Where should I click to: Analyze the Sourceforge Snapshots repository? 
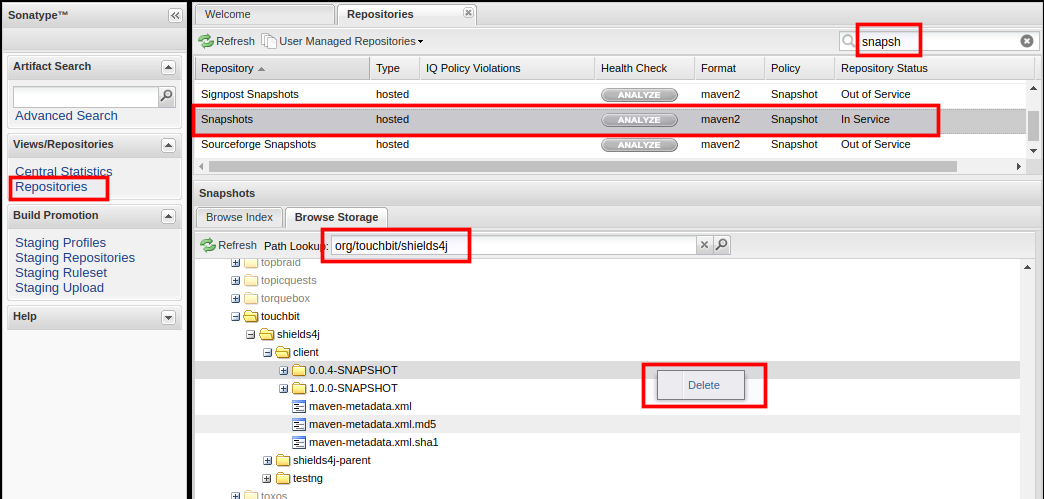[x=639, y=145]
